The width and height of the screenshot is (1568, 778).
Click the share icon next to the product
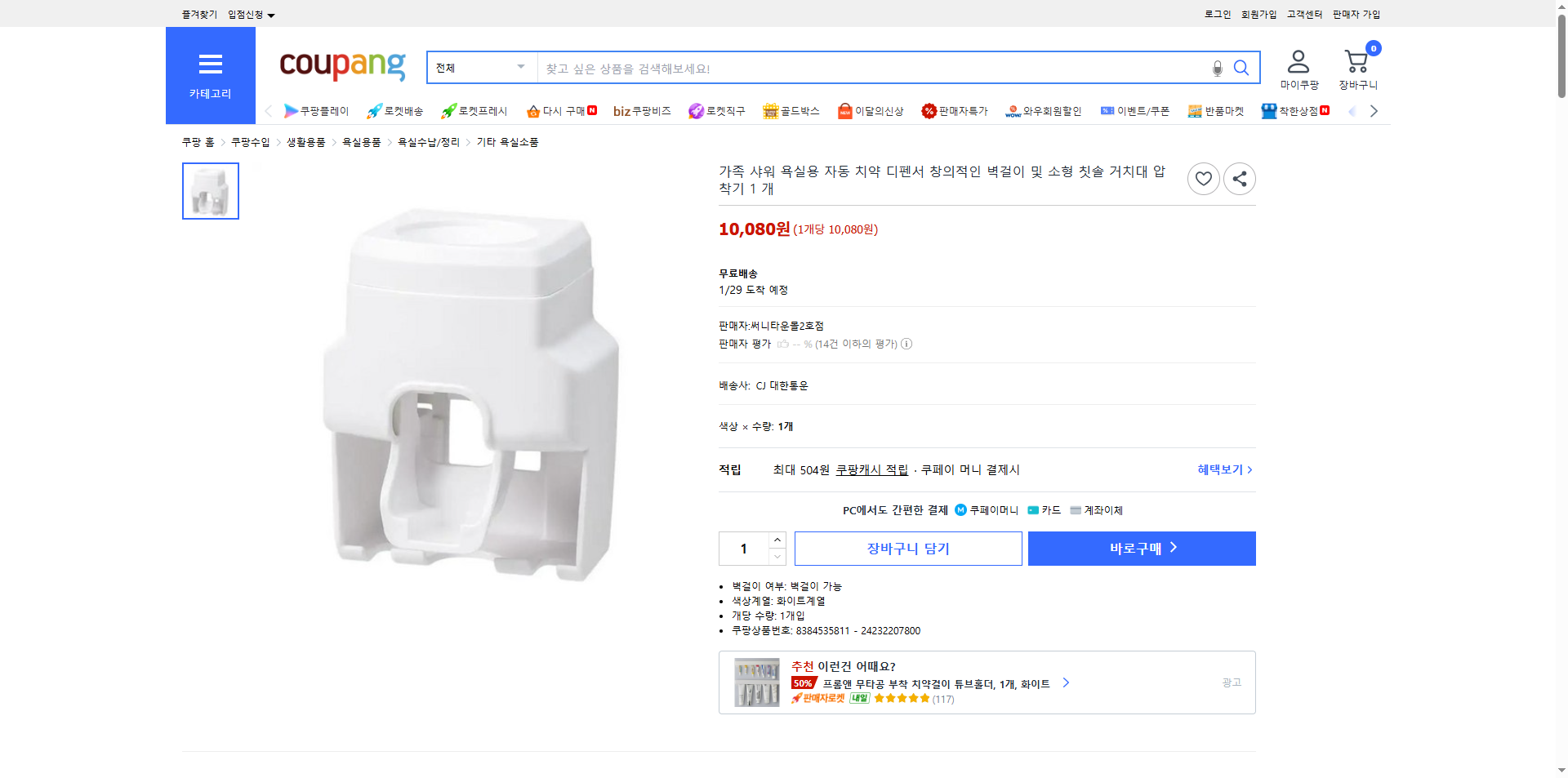[1239, 179]
